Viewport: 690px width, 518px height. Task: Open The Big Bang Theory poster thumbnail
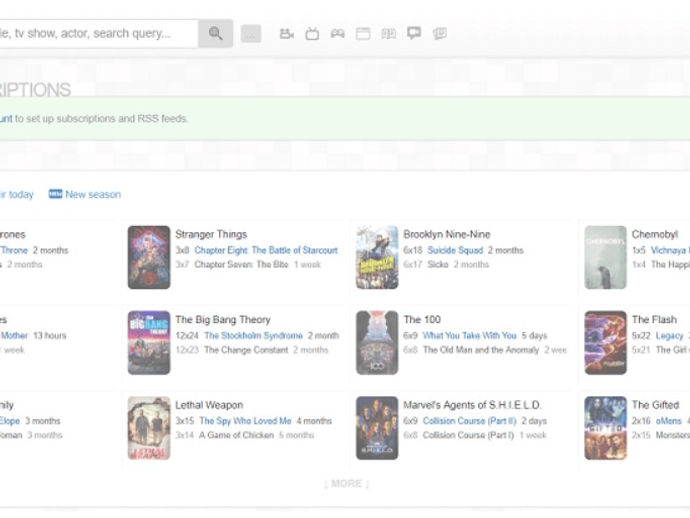[149, 343]
